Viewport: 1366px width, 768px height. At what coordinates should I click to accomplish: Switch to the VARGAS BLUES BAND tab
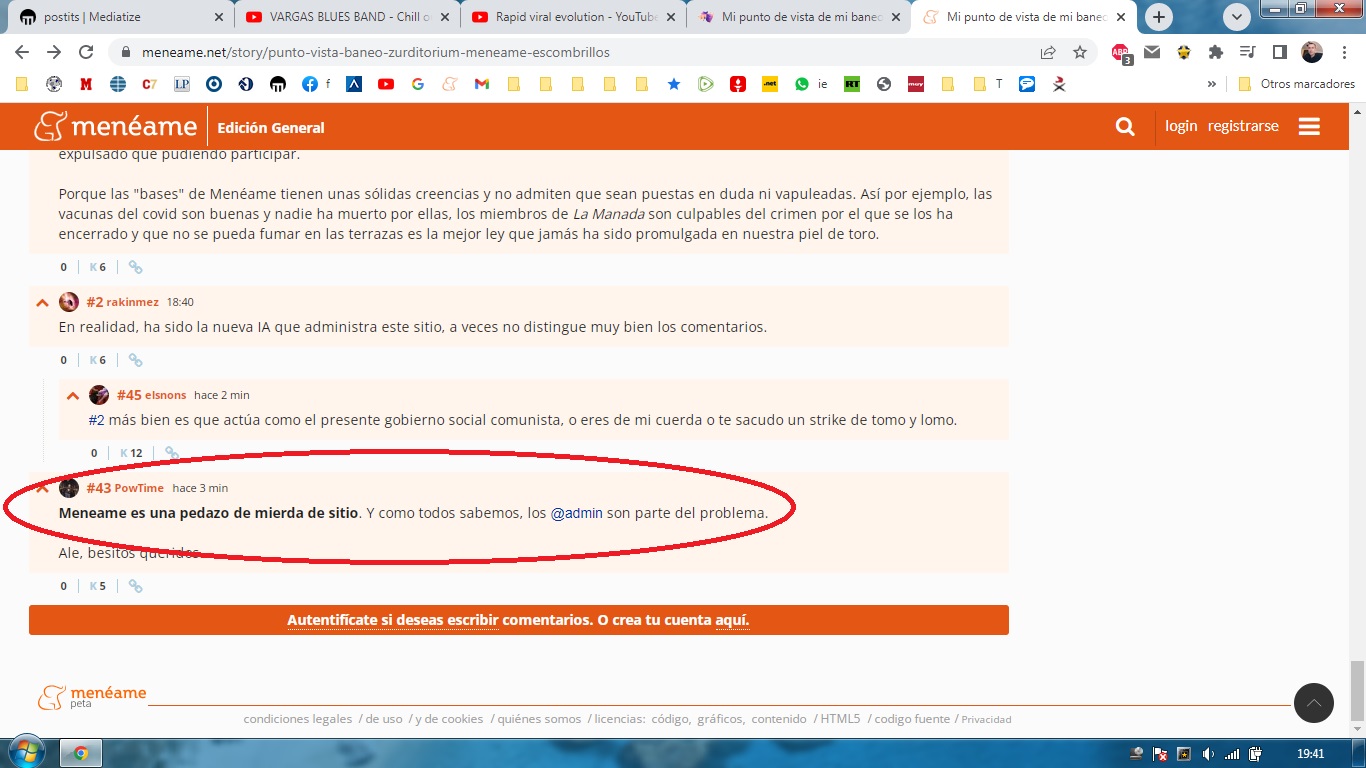[x=347, y=17]
